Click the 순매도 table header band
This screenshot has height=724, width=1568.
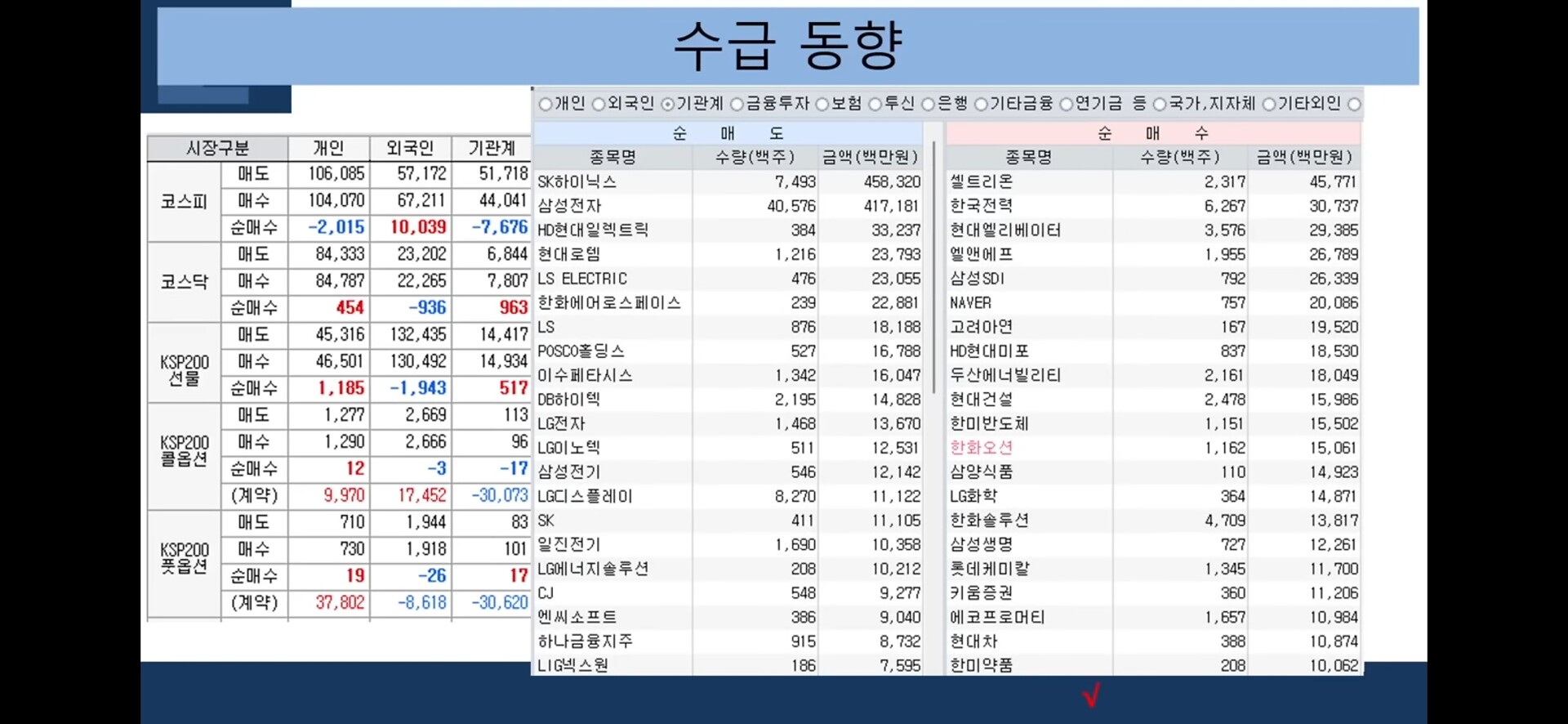728,133
